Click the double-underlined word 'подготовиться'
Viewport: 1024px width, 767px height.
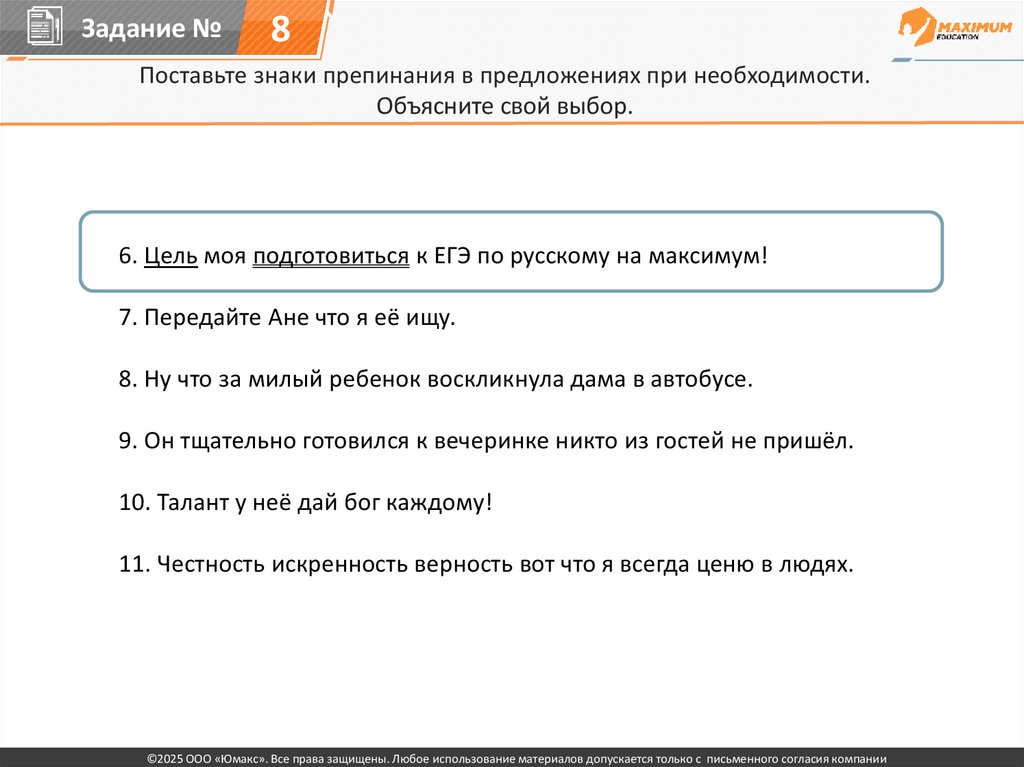tap(331, 255)
